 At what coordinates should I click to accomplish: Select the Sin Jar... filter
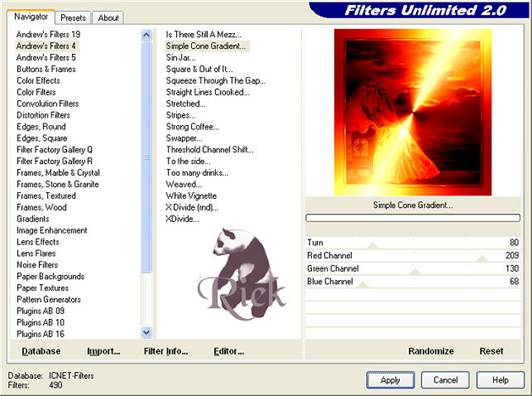(x=180, y=57)
